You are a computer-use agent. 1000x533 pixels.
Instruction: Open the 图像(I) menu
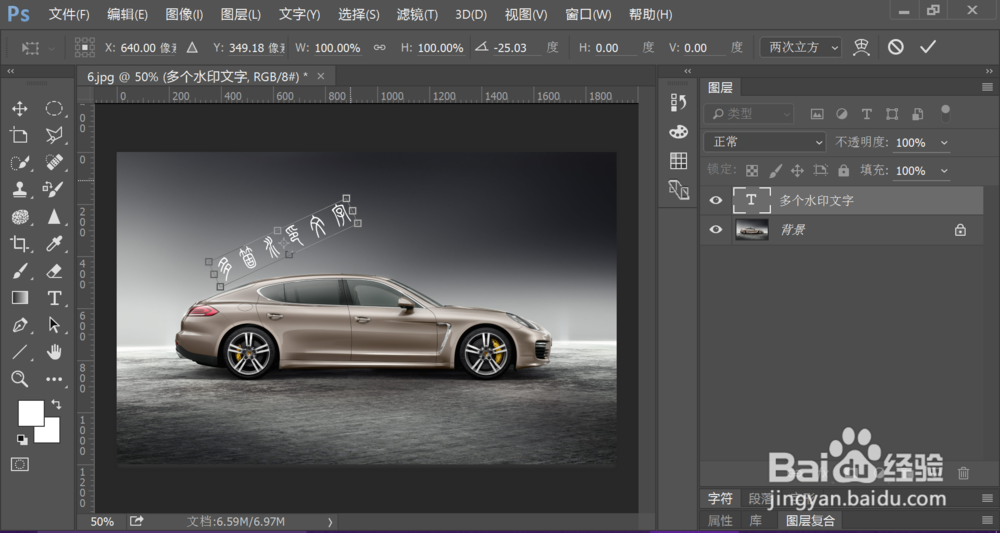[x=184, y=14]
